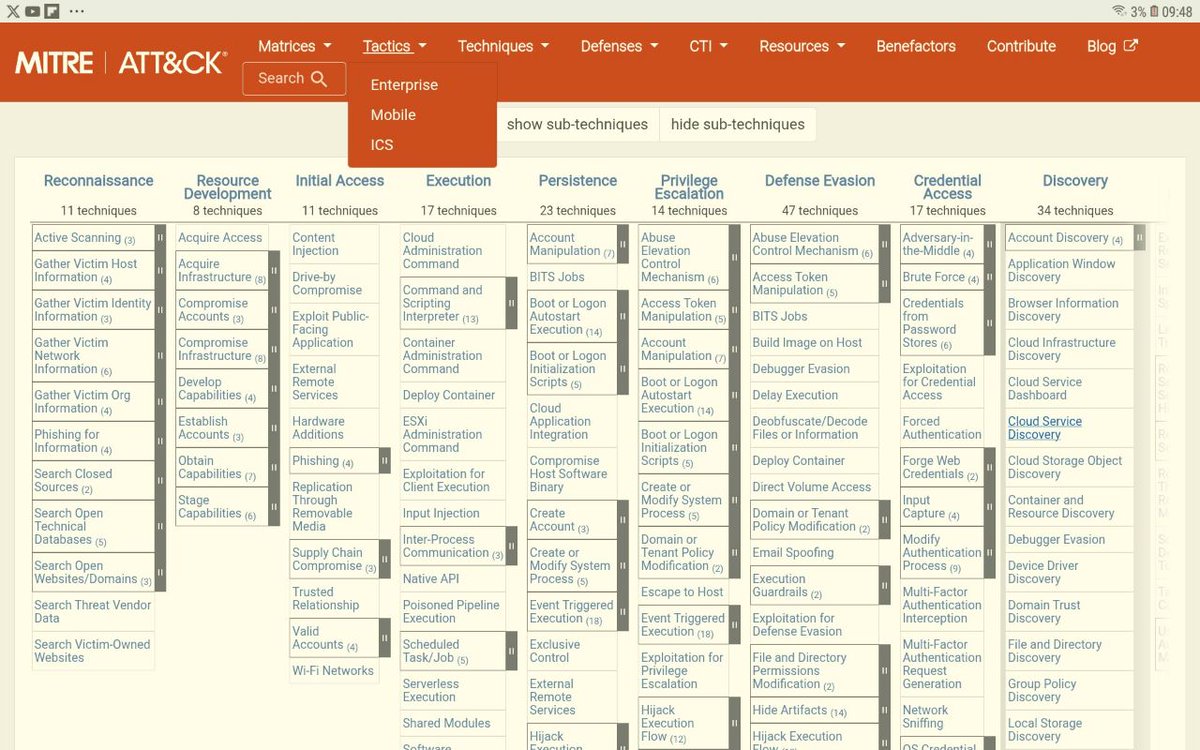Open Exclusive Control technique
The width and height of the screenshot is (1200, 750).
click(x=555, y=651)
